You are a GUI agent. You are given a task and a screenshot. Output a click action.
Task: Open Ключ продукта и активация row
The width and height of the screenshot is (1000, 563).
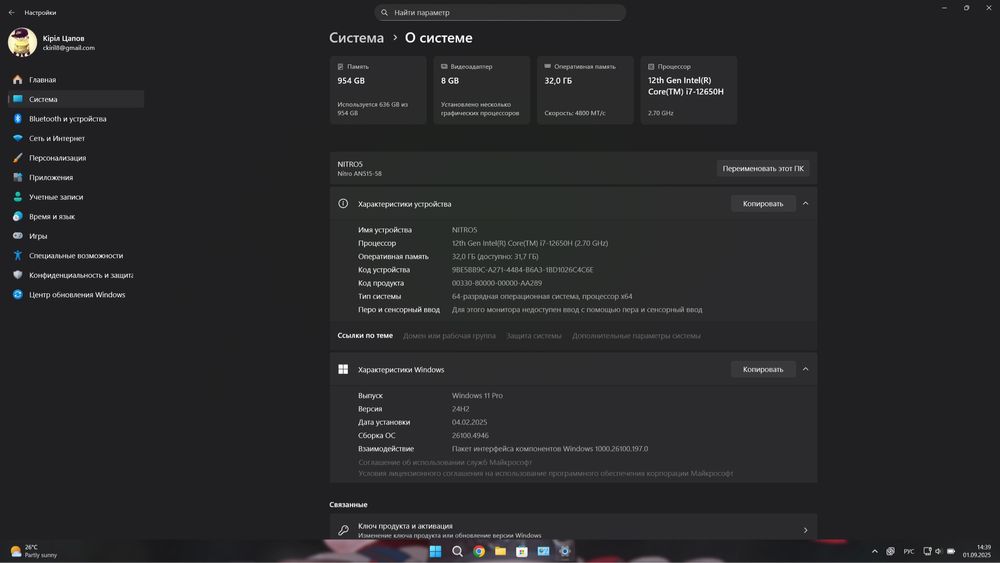pyautogui.click(x=573, y=529)
